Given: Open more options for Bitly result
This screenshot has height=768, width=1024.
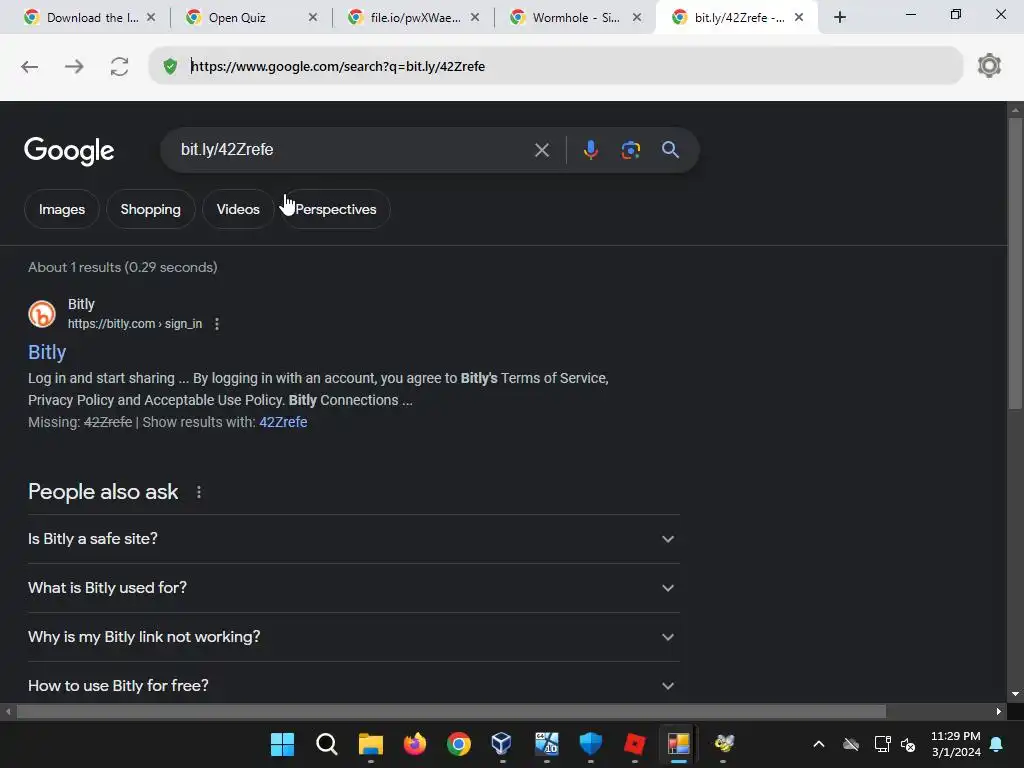Looking at the screenshot, I should 217,324.
